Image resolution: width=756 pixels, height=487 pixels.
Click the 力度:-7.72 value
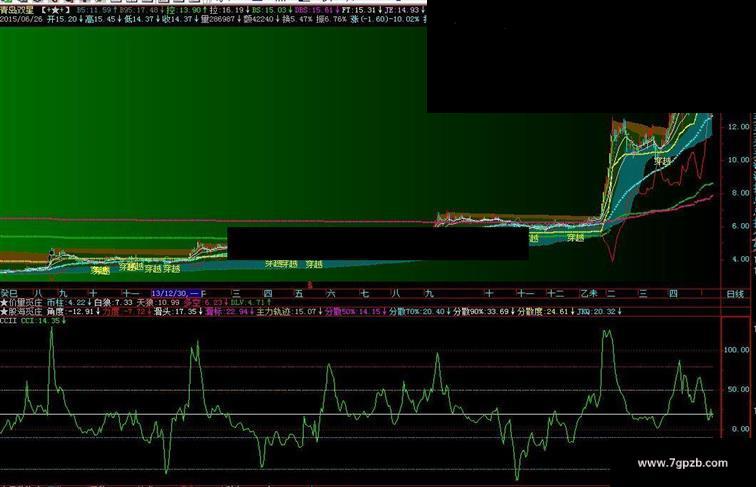pyautogui.click(x=126, y=311)
